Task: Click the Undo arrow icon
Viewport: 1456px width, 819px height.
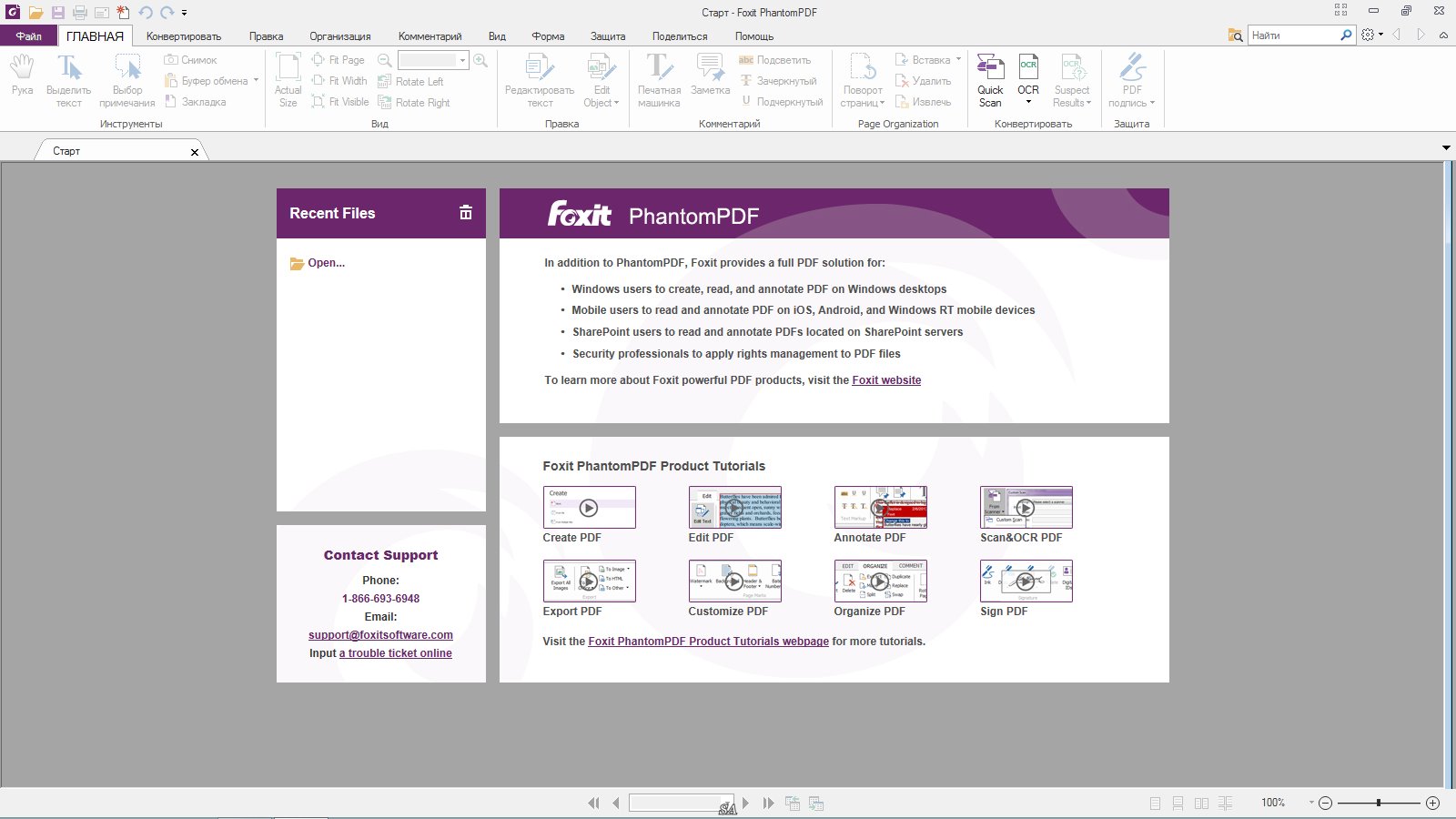Action: [x=146, y=13]
